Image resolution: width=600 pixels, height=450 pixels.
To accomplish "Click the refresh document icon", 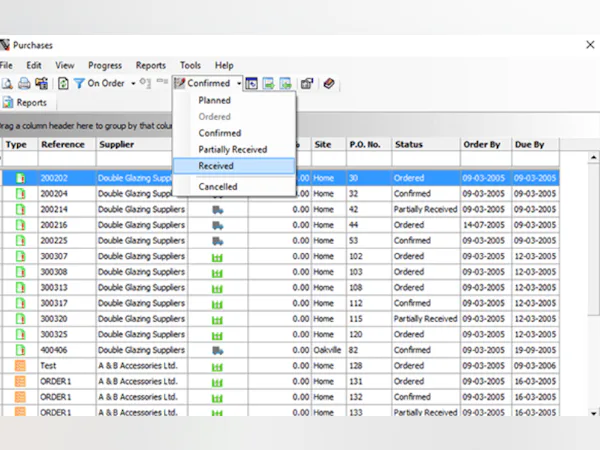I will 63,83.
